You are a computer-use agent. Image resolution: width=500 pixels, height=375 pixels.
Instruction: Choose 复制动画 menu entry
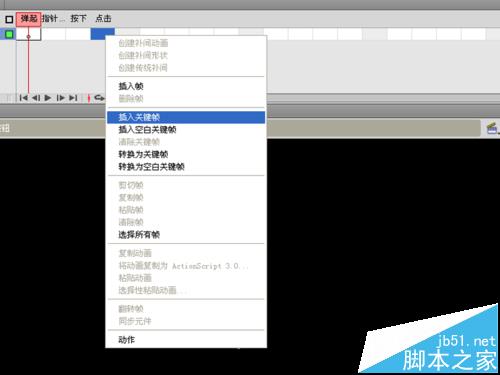(x=186, y=253)
